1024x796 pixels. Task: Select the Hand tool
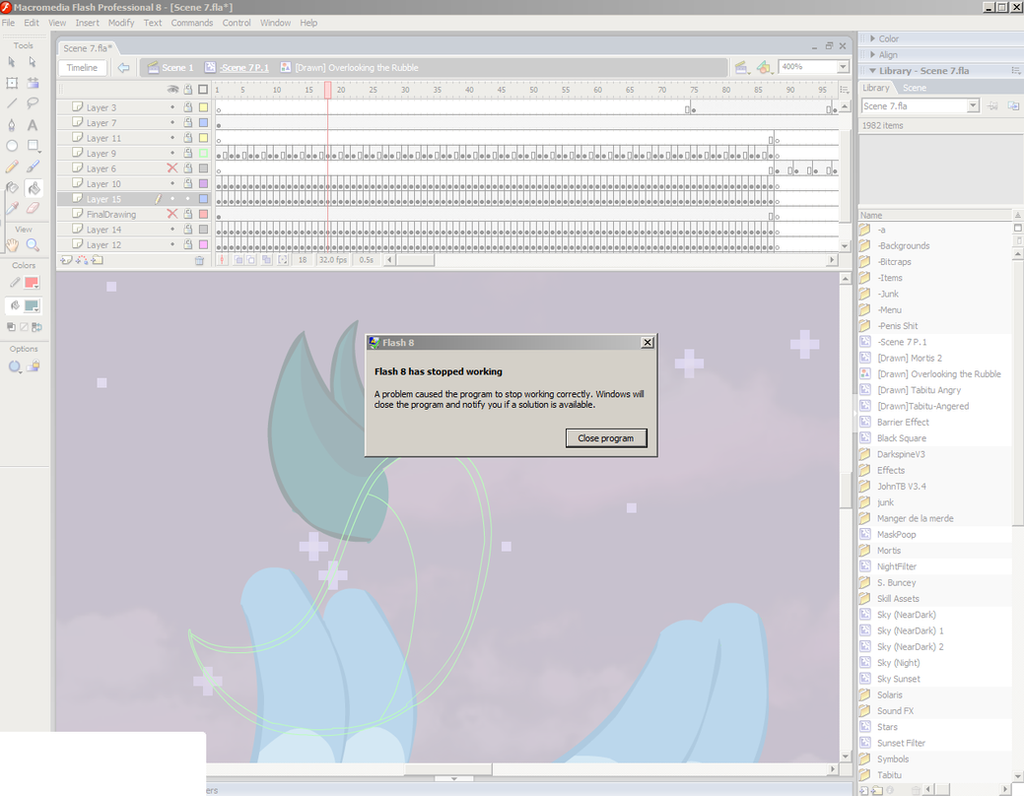pos(12,245)
